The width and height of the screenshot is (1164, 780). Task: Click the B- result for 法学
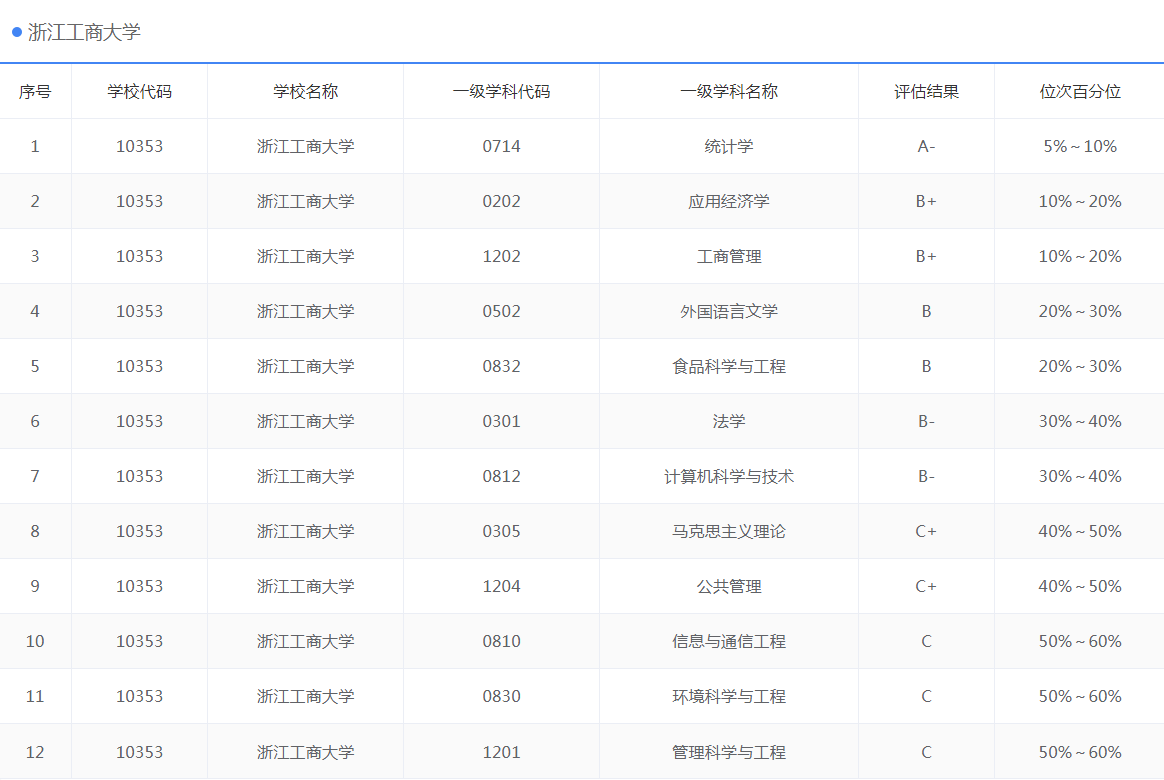point(926,421)
